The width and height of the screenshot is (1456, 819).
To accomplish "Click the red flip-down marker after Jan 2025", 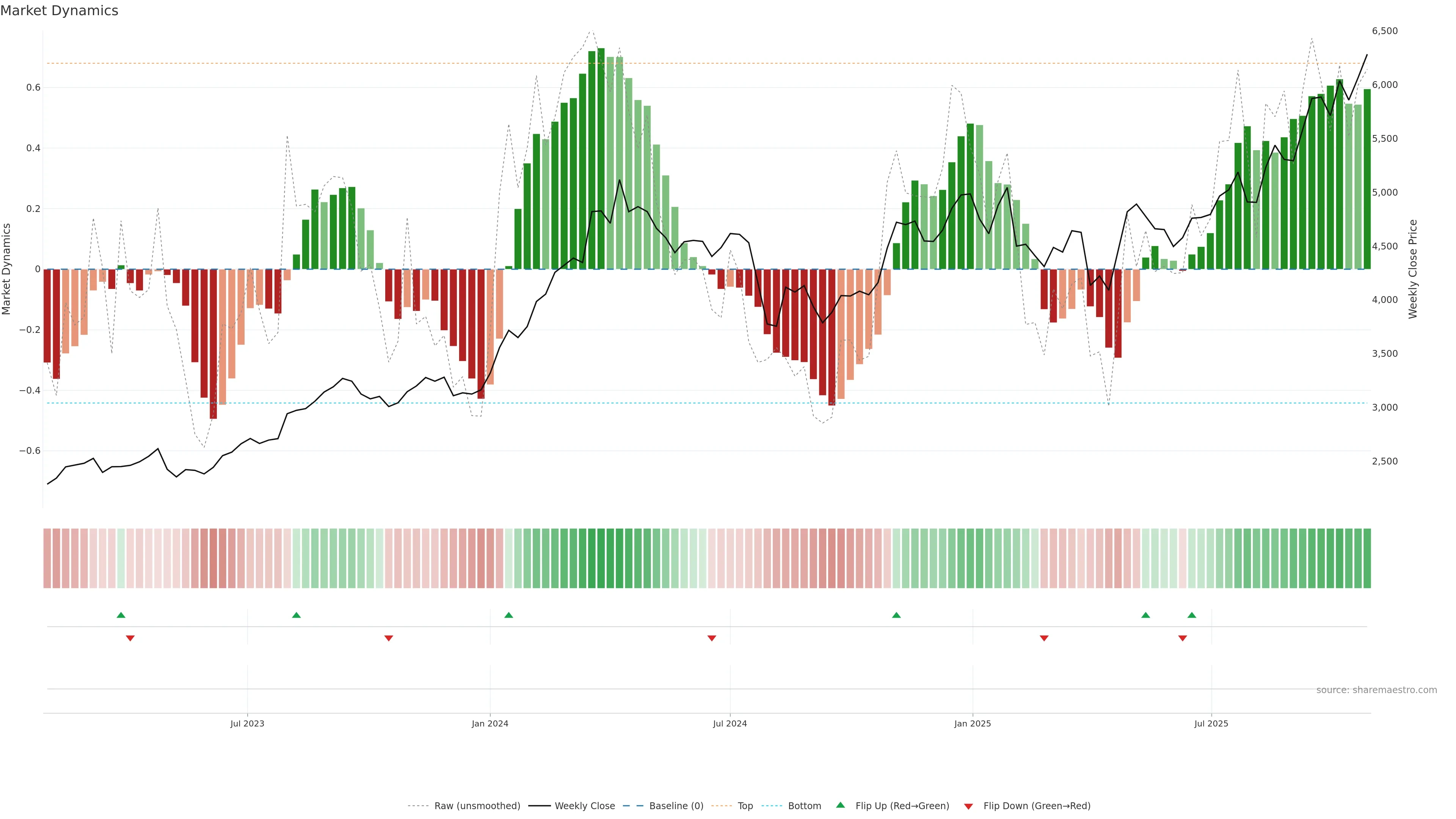I will click(1044, 638).
